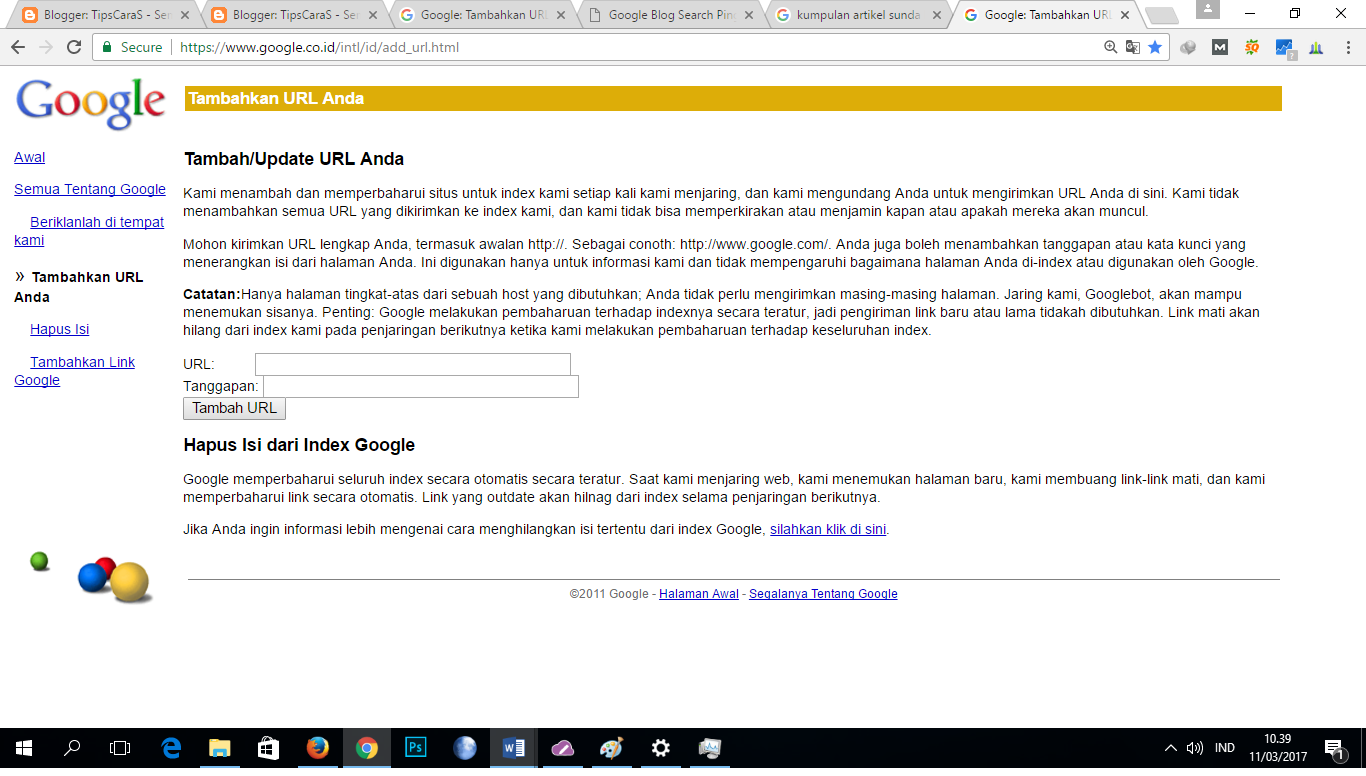Close the Google Blog Search Ping tab
Viewport: 1366px width, 776px height.
[x=749, y=15]
